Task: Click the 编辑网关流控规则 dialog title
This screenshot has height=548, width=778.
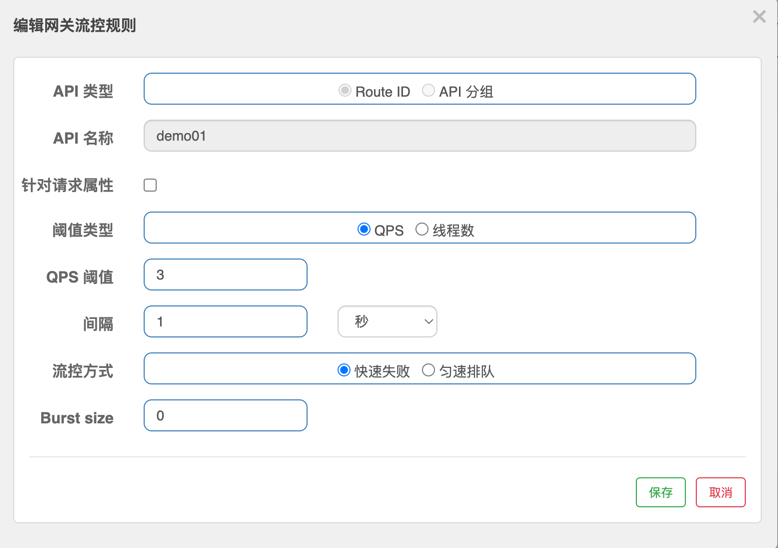Action: click(75, 26)
